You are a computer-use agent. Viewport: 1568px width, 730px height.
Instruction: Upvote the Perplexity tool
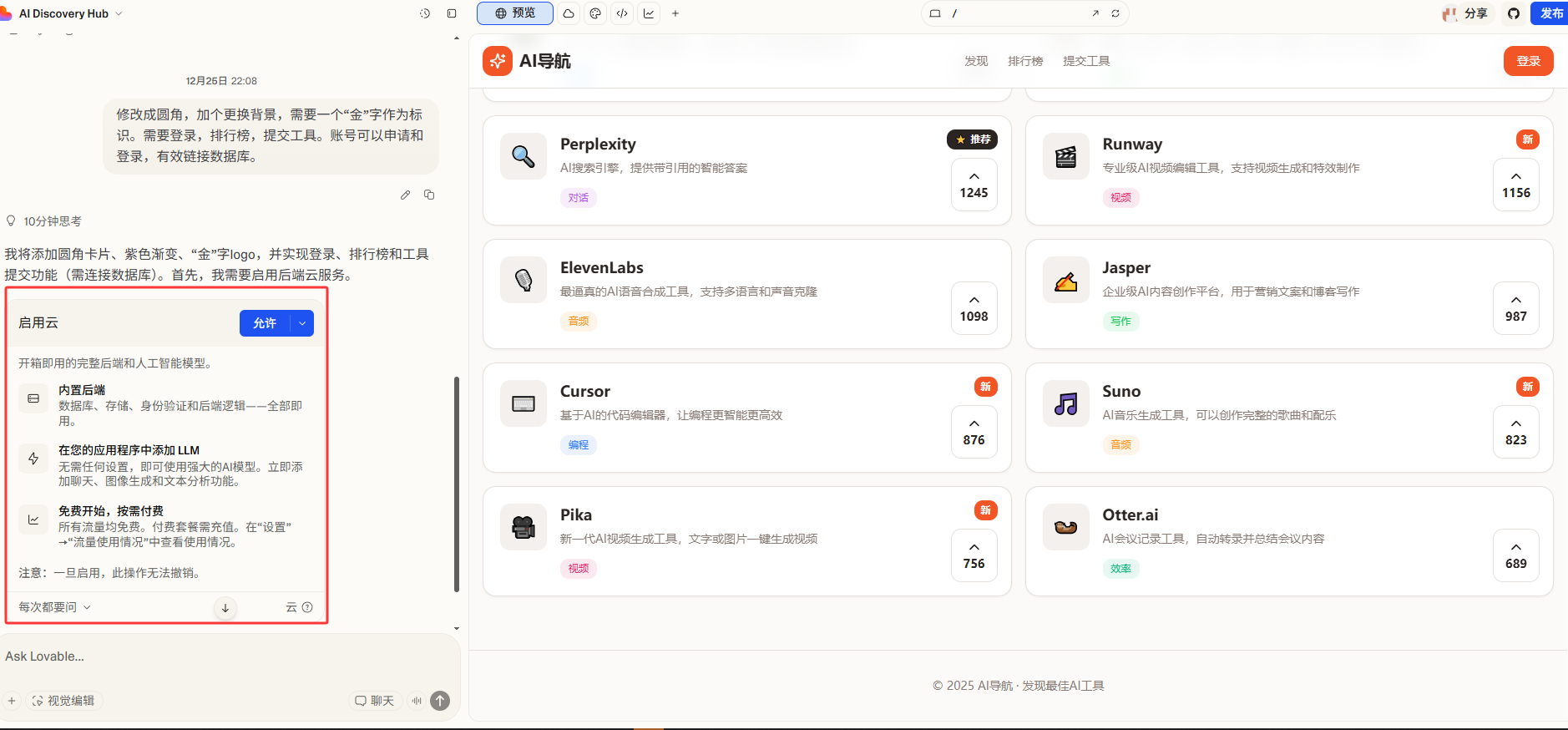point(974,185)
